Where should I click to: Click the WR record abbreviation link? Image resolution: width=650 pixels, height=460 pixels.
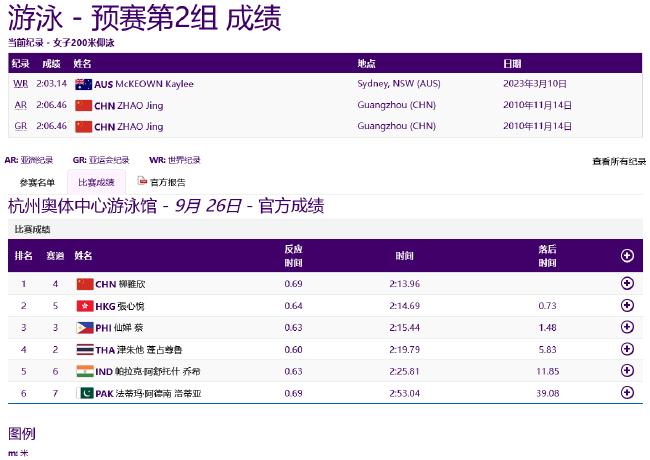point(21,84)
